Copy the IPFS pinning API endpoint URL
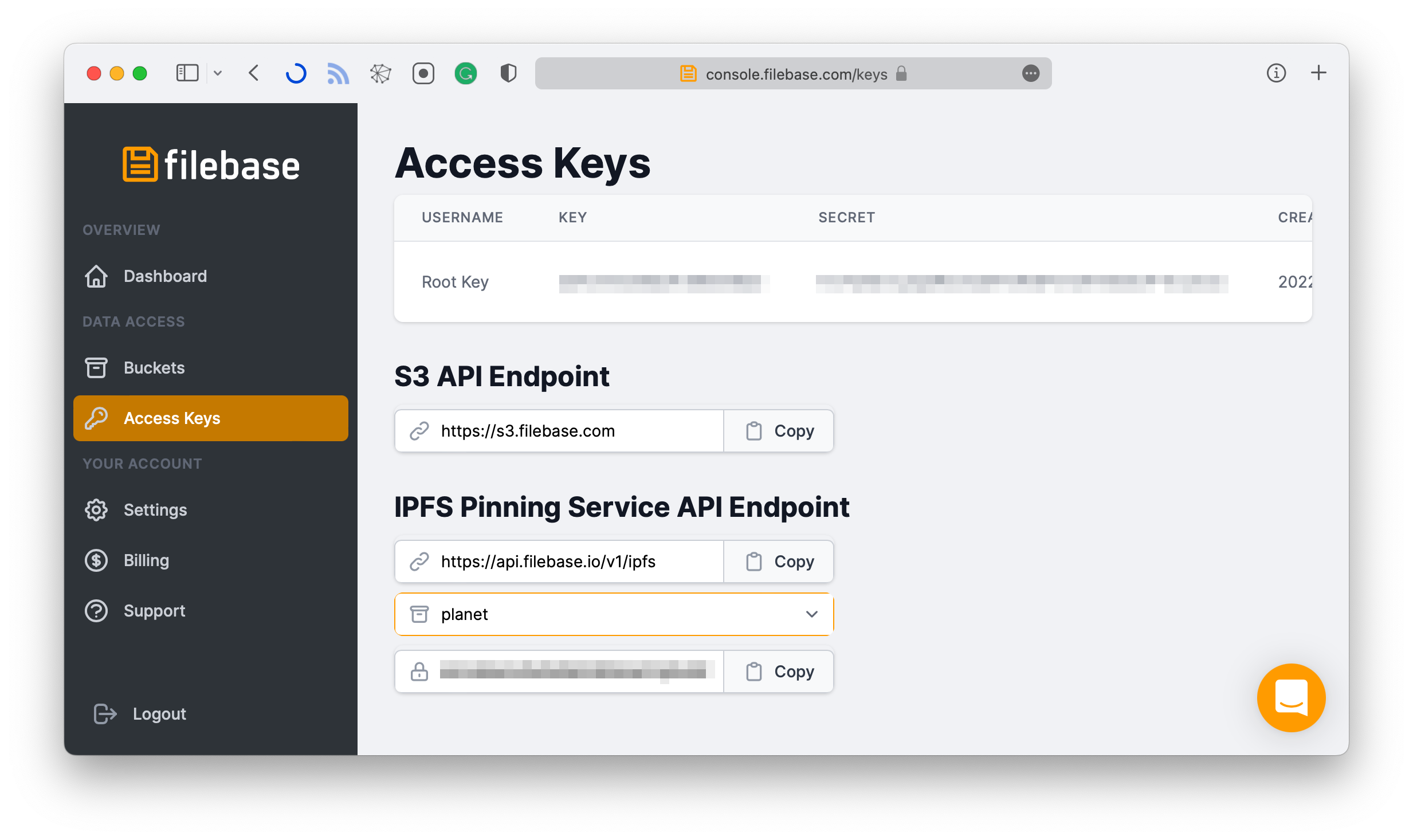 pyautogui.click(x=779, y=562)
